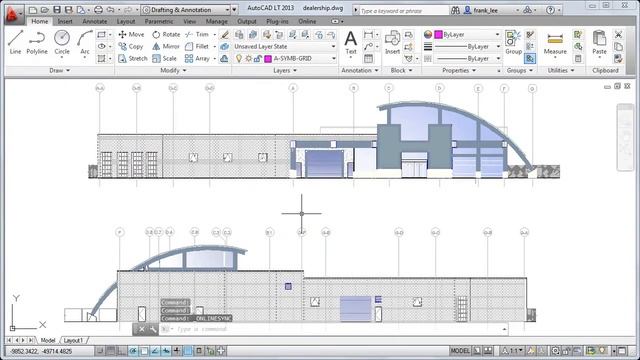Screen dimensions: 640x360
Task: Click the Insert block tool
Action: coord(392,42)
